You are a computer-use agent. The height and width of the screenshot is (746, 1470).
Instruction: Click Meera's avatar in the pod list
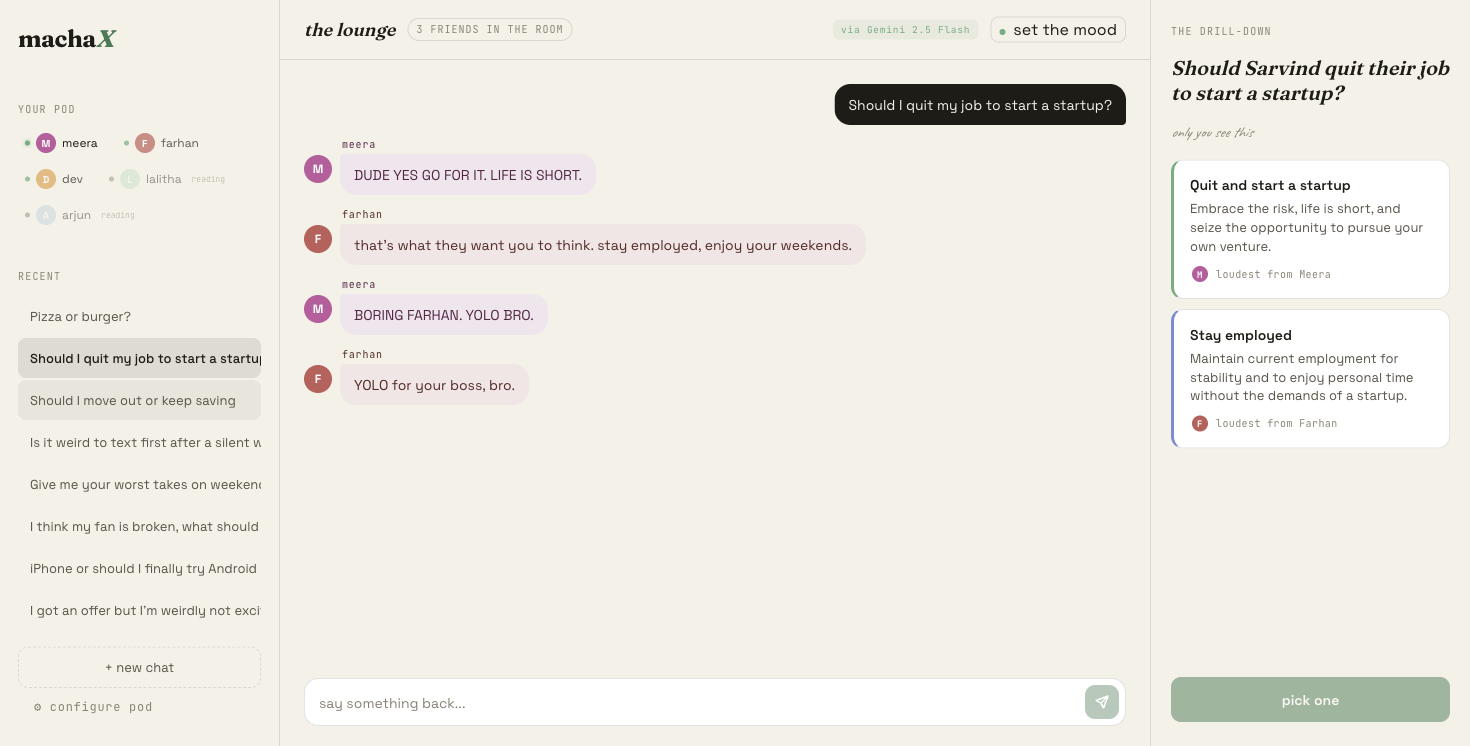(x=46, y=143)
